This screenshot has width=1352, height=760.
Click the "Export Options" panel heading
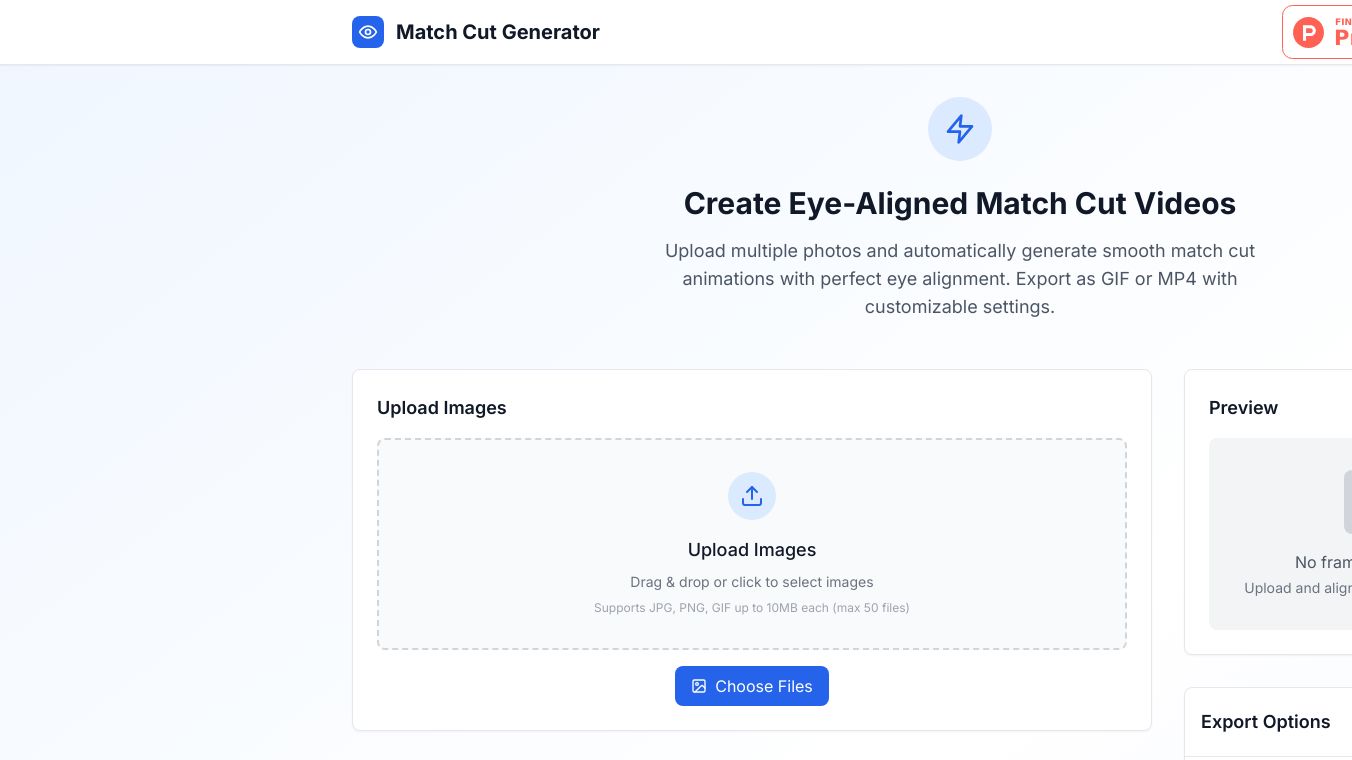[x=1265, y=722]
